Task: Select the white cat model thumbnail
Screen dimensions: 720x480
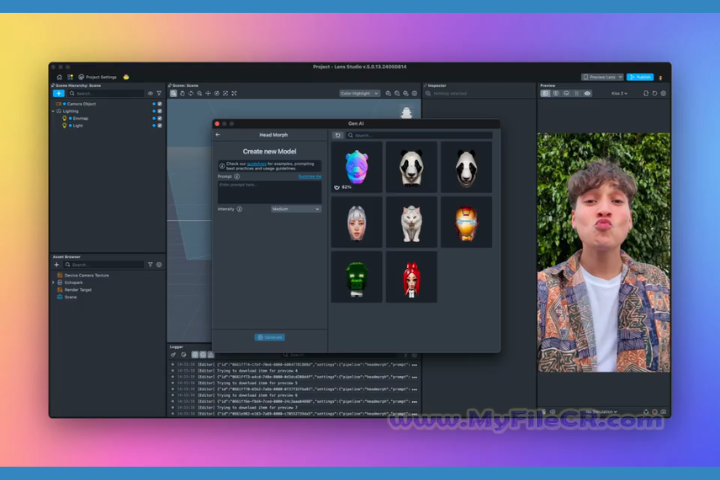Action: [411, 222]
